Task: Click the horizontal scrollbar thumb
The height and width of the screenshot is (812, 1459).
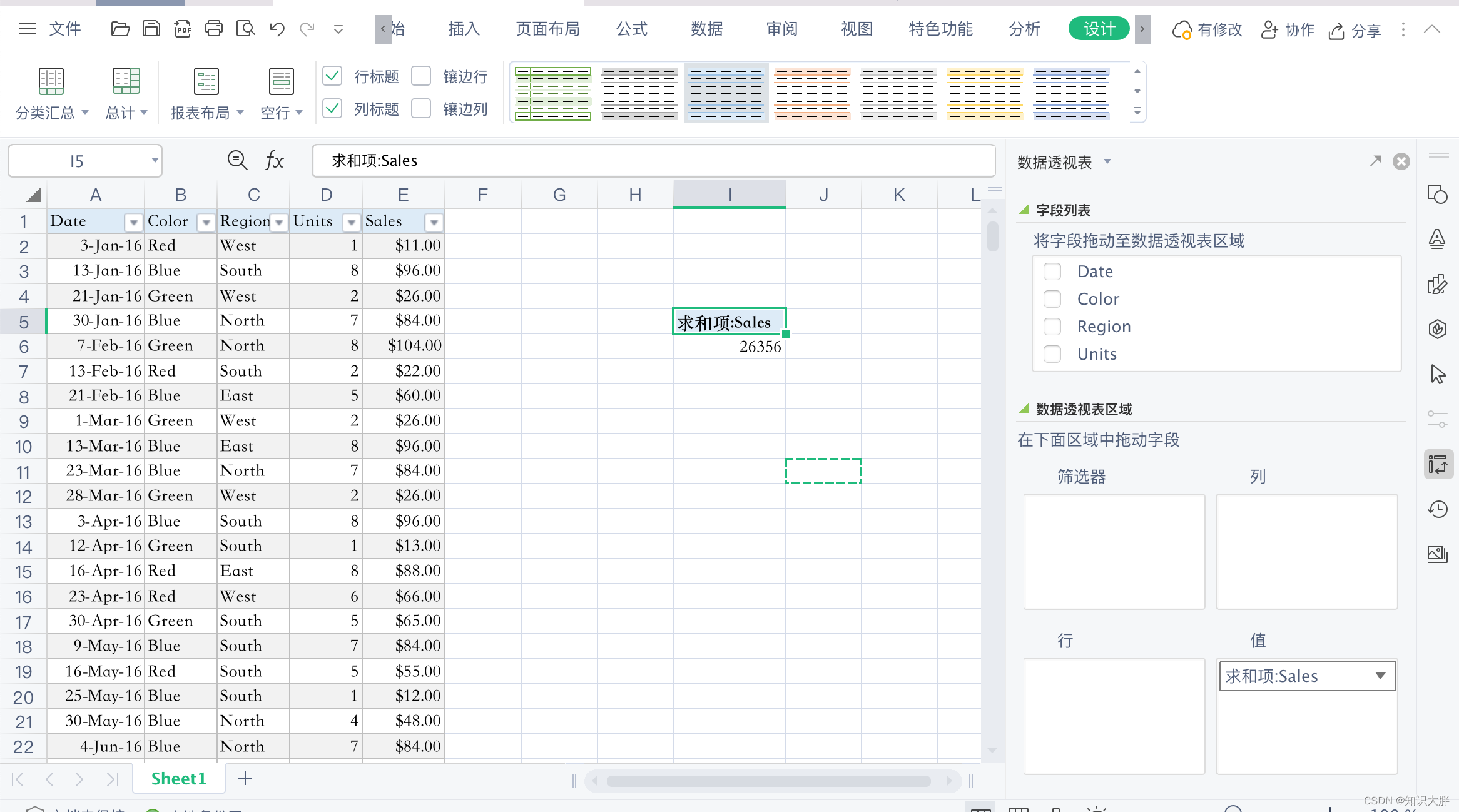Action: pyautogui.click(x=768, y=781)
